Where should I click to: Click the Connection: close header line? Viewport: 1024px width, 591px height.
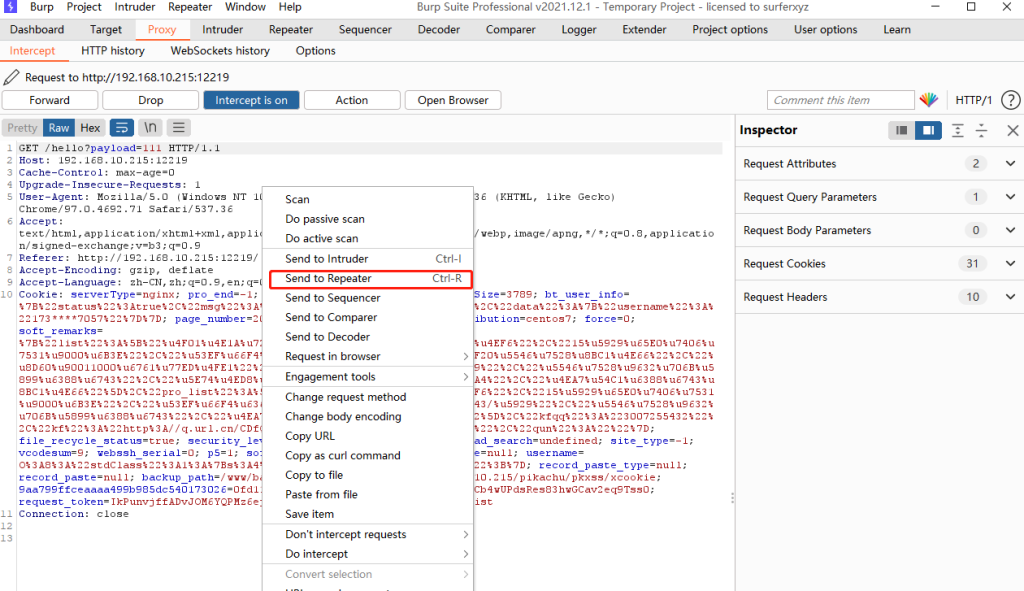coord(74,514)
